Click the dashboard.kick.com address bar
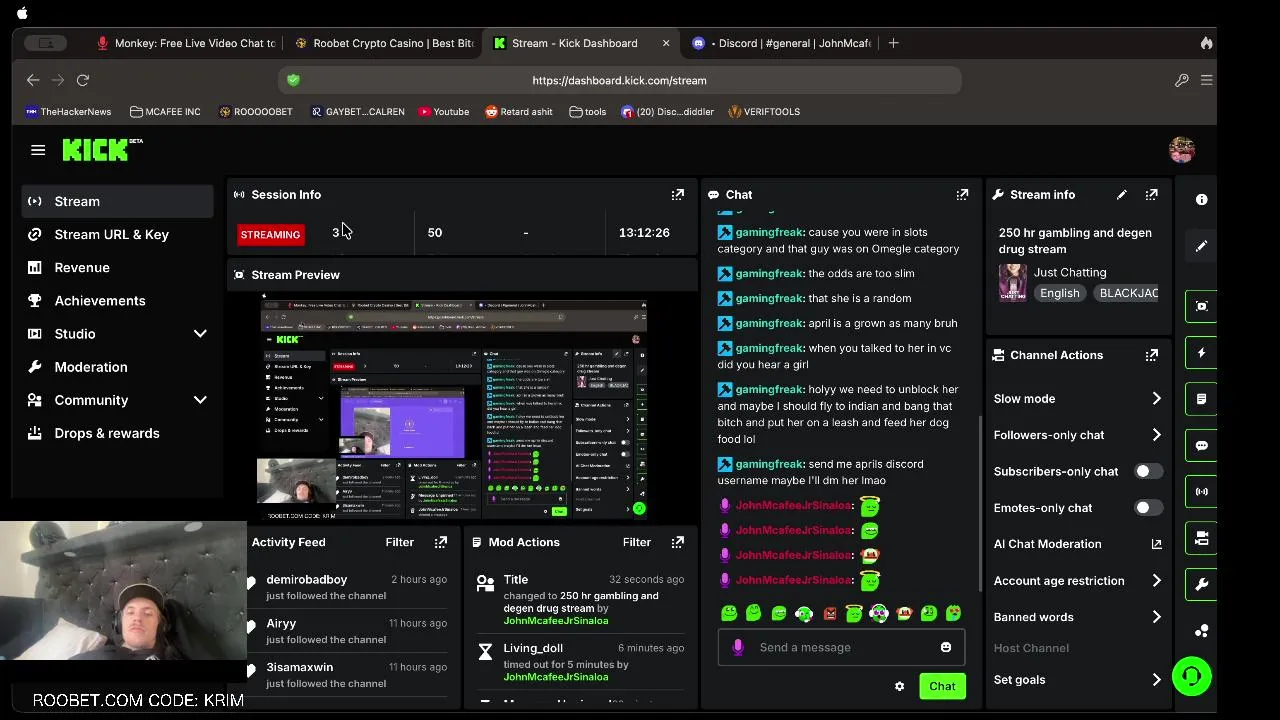Image resolution: width=1280 pixels, height=720 pixels. pyautogui.click(x=619, y=80)
